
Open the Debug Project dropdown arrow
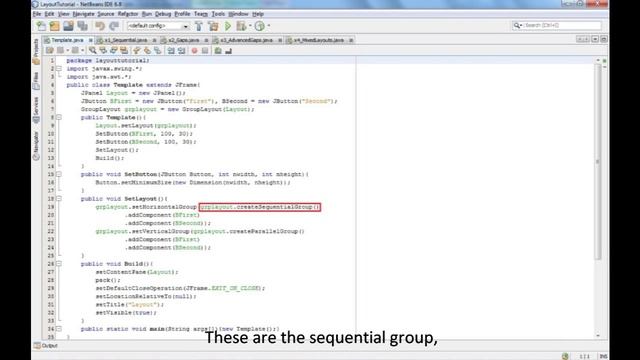[x=250, y=26]
